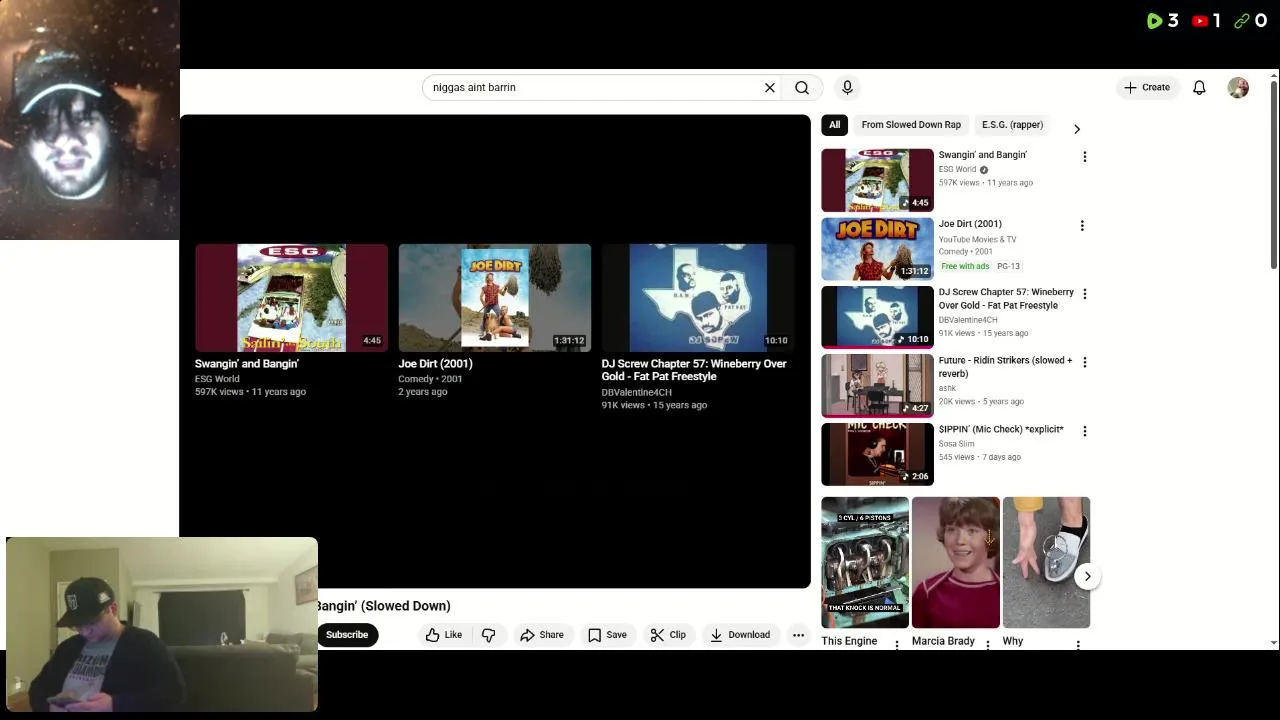Play endscreen Swangin' and Bangin' suggestion

tap(291, 298)
